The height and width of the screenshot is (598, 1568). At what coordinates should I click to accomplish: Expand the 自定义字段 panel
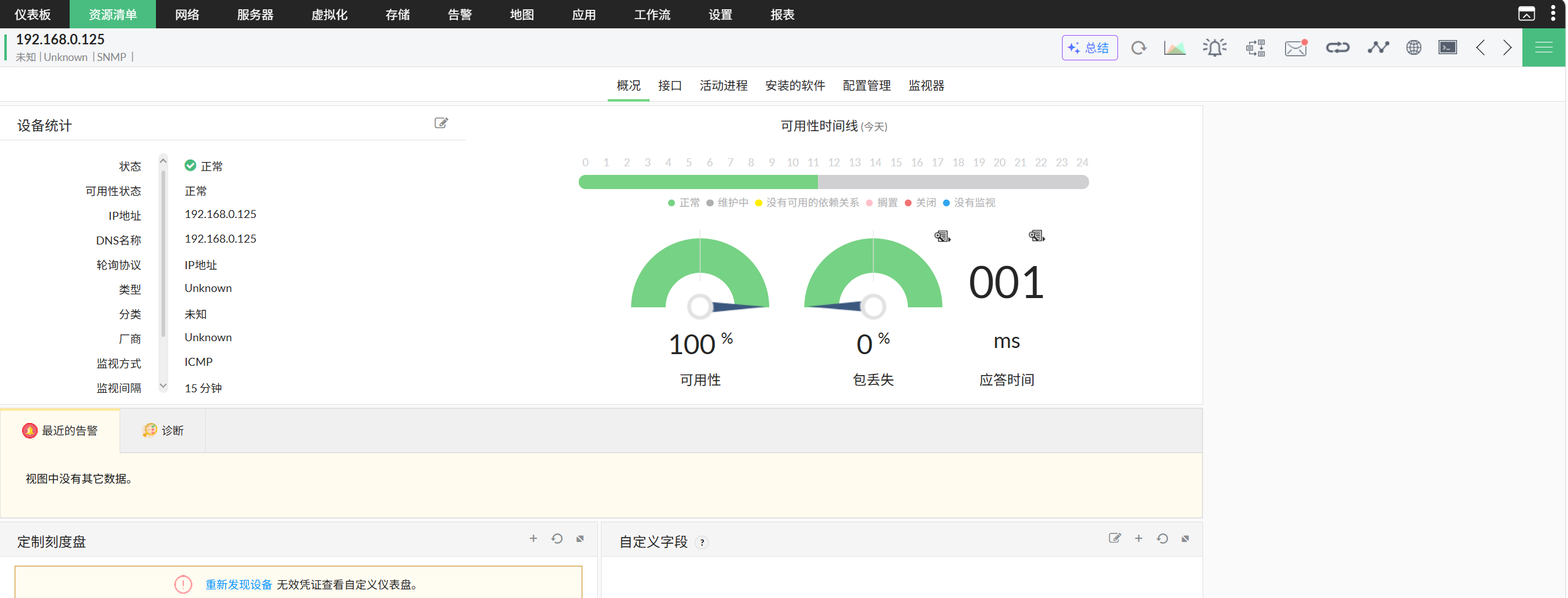point(1185,539)
